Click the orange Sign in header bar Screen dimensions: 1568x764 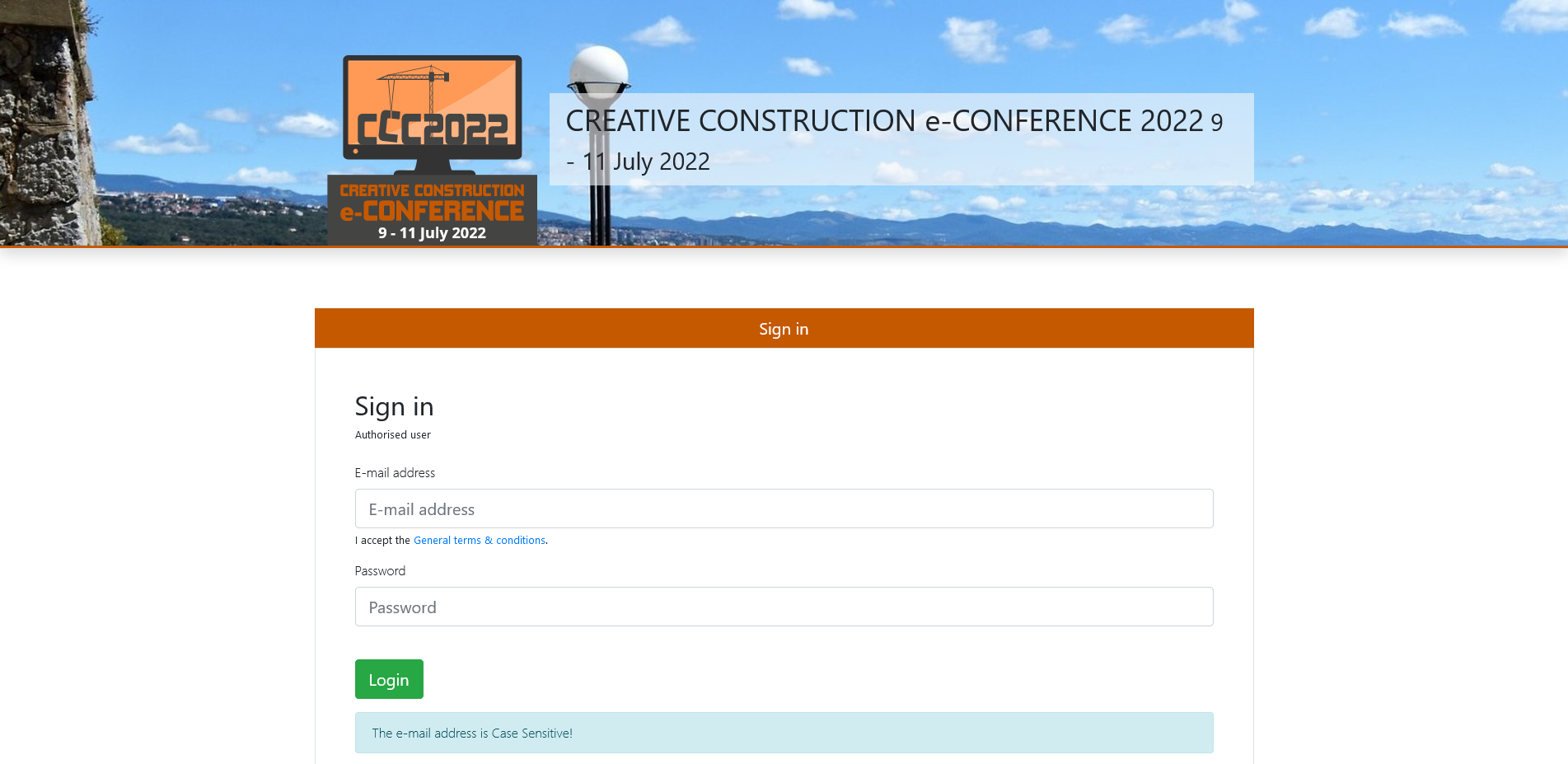(x=784, y=328)
